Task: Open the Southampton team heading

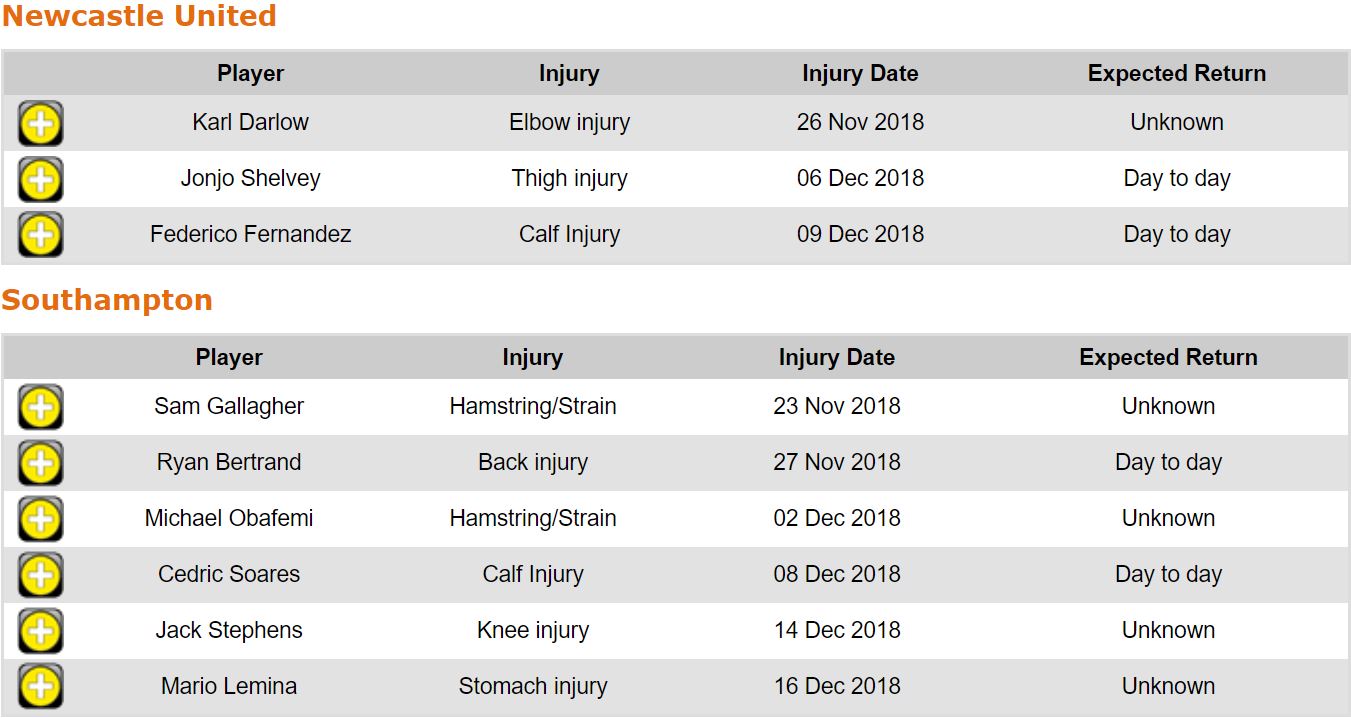Action: pos(107,301)
